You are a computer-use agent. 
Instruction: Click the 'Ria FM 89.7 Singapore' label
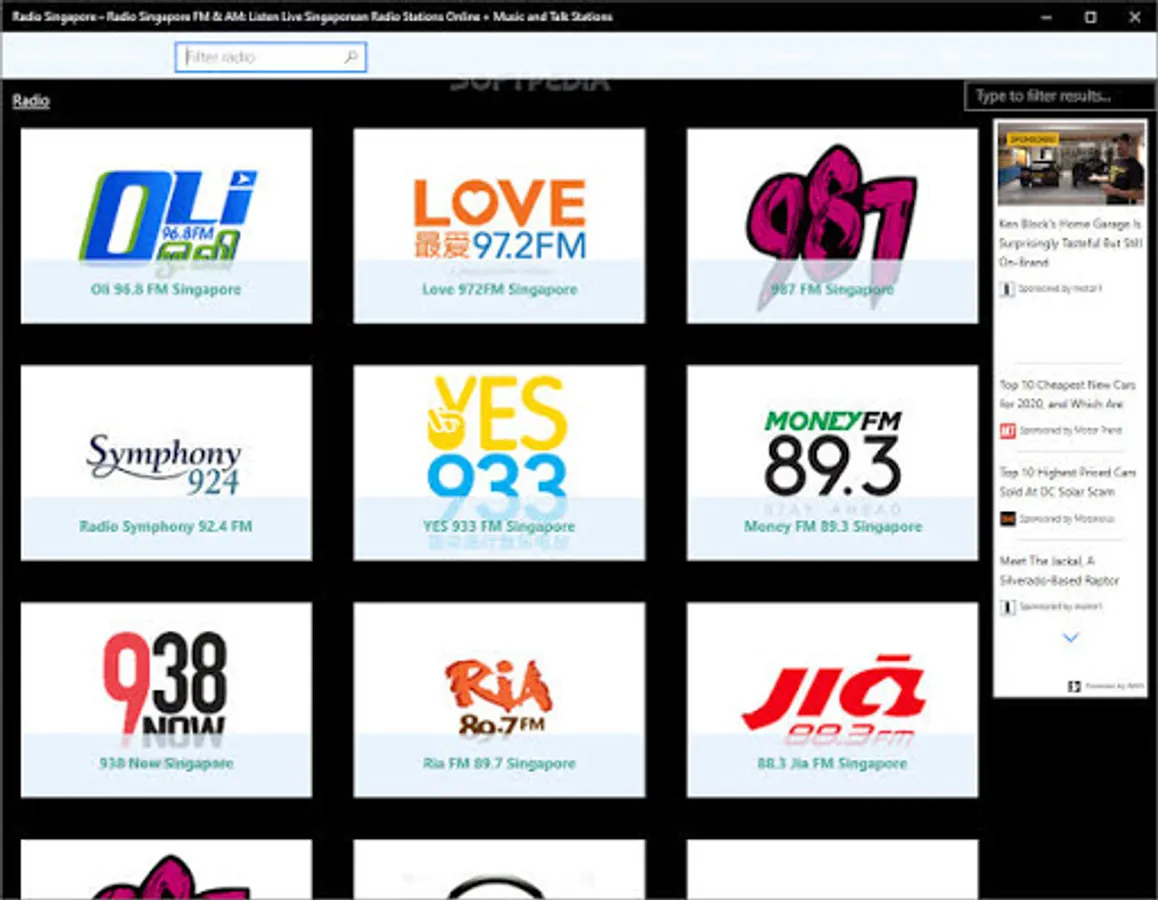499,763
